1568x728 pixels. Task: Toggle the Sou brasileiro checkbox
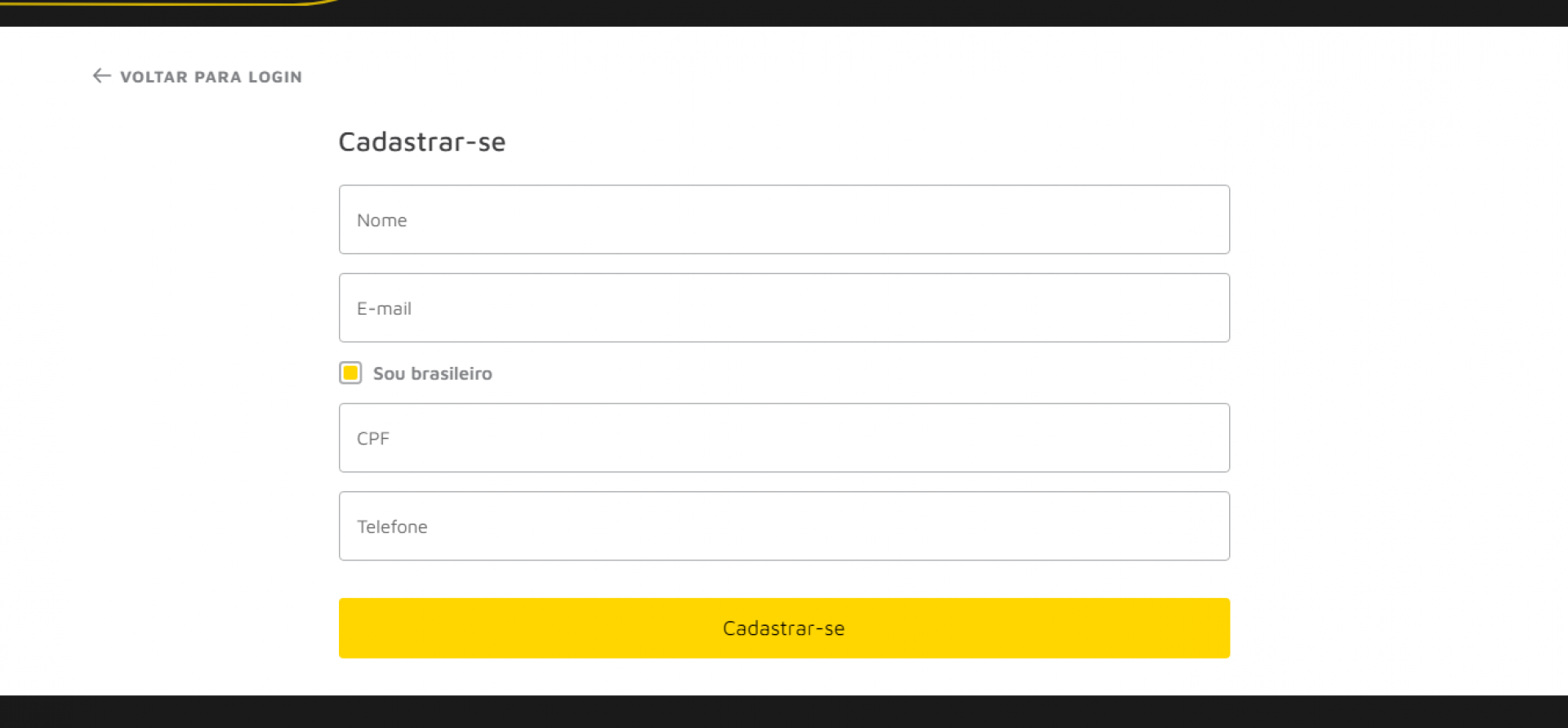[x=350, y=373]
